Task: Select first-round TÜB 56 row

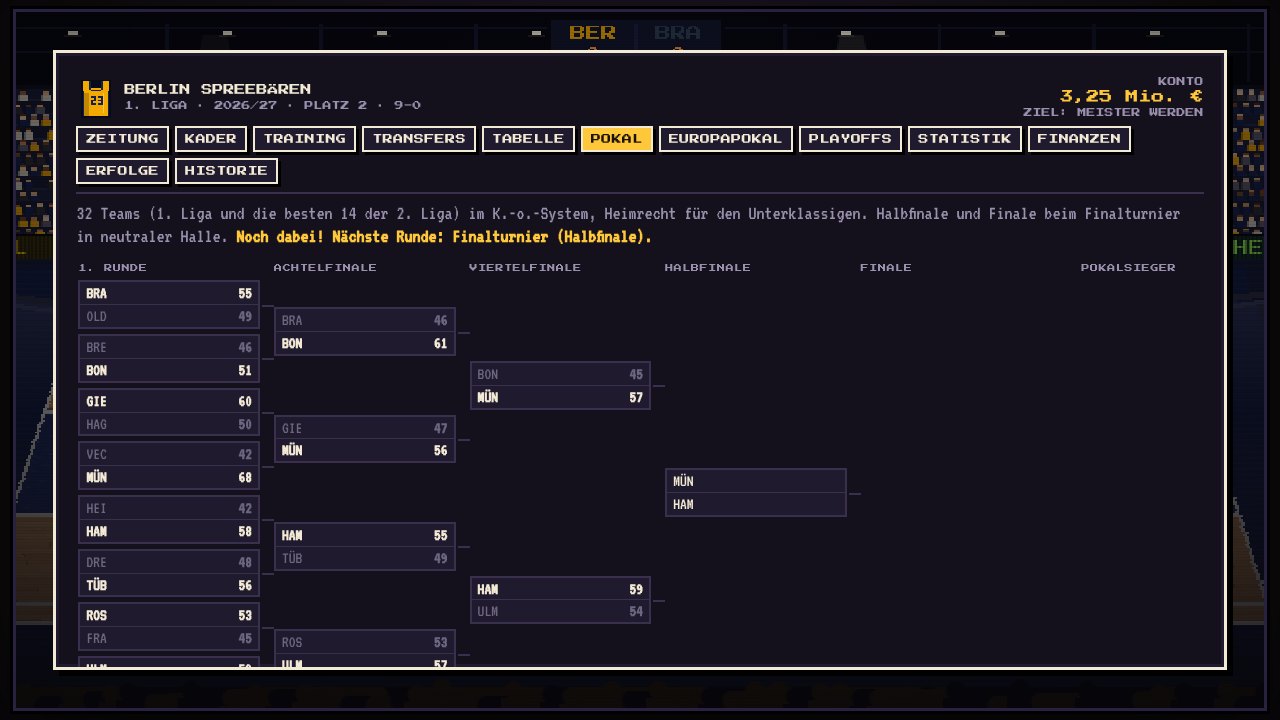Action: 169,586
